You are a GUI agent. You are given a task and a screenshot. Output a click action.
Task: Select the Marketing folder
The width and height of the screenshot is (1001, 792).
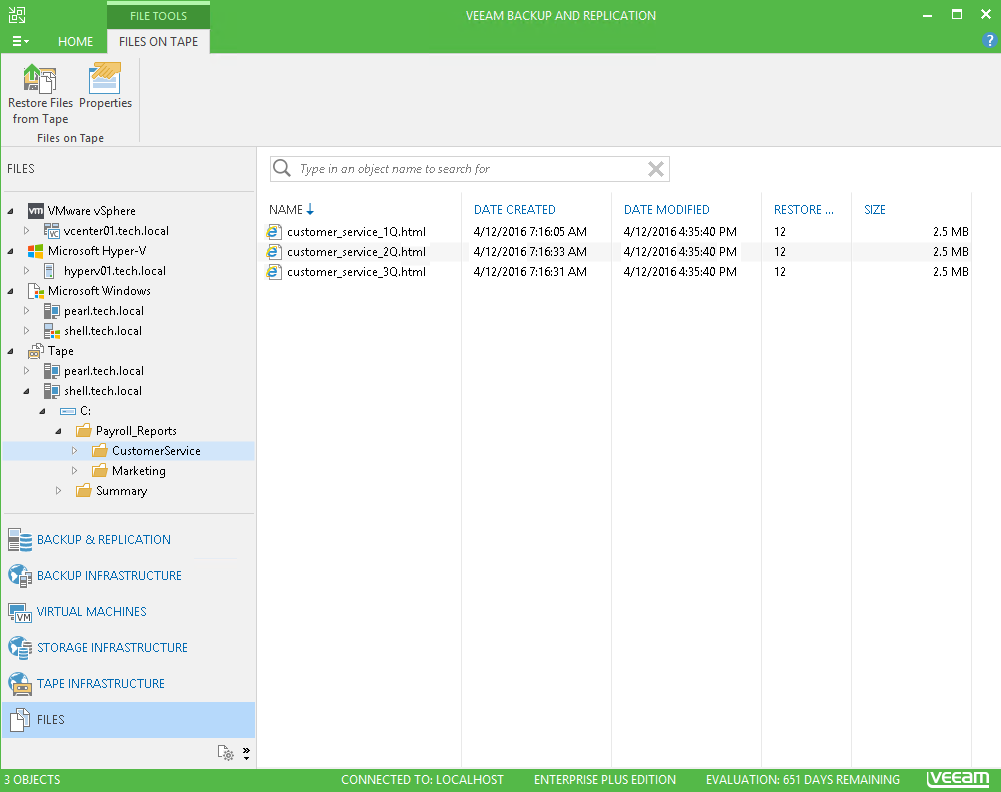pos(139,471)
